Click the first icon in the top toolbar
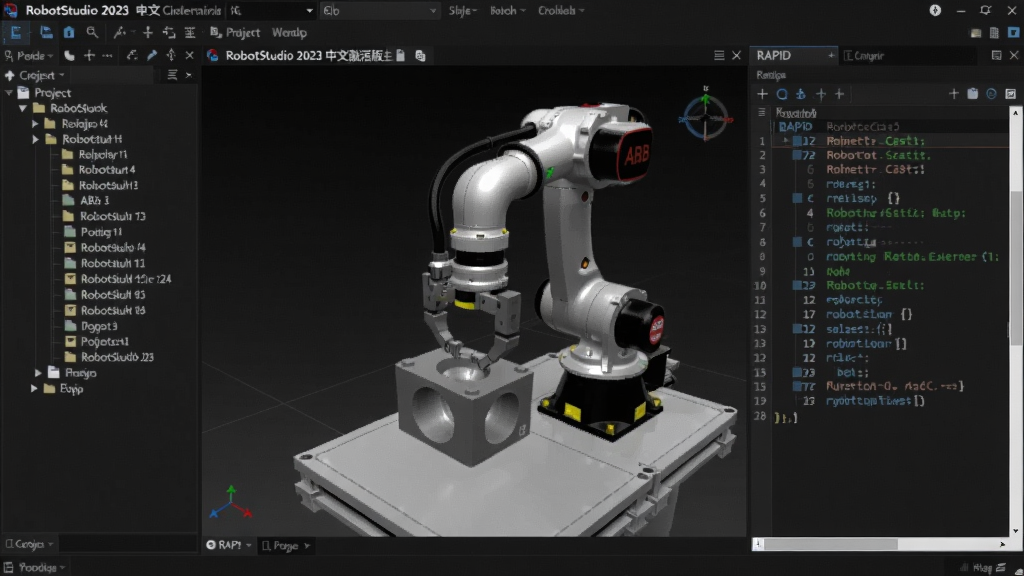This screenshot has height=576, width=1024. [x=16, y=32]
